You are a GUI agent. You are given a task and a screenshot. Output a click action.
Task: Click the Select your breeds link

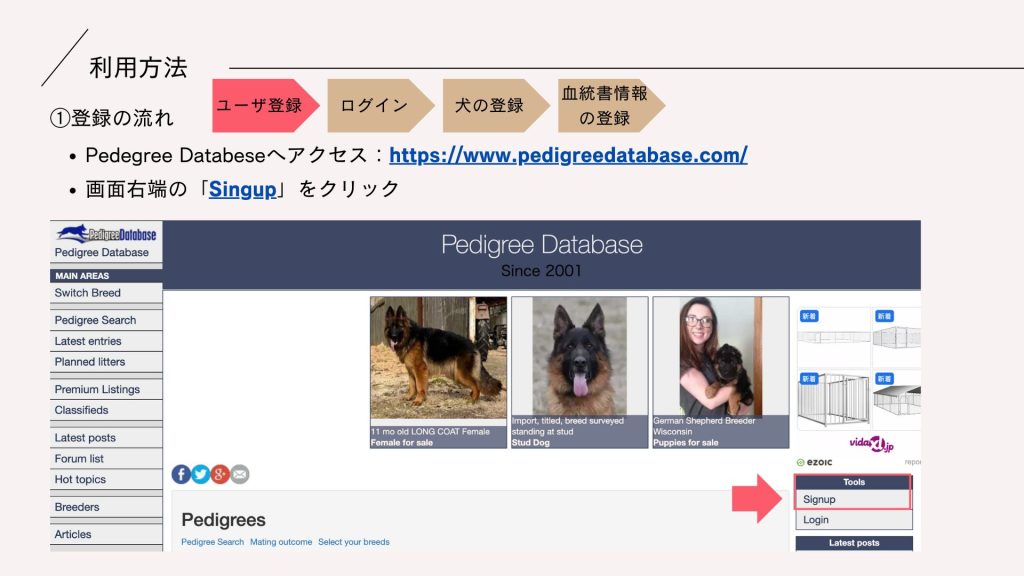pyautogui.click(x=354, y=542)
